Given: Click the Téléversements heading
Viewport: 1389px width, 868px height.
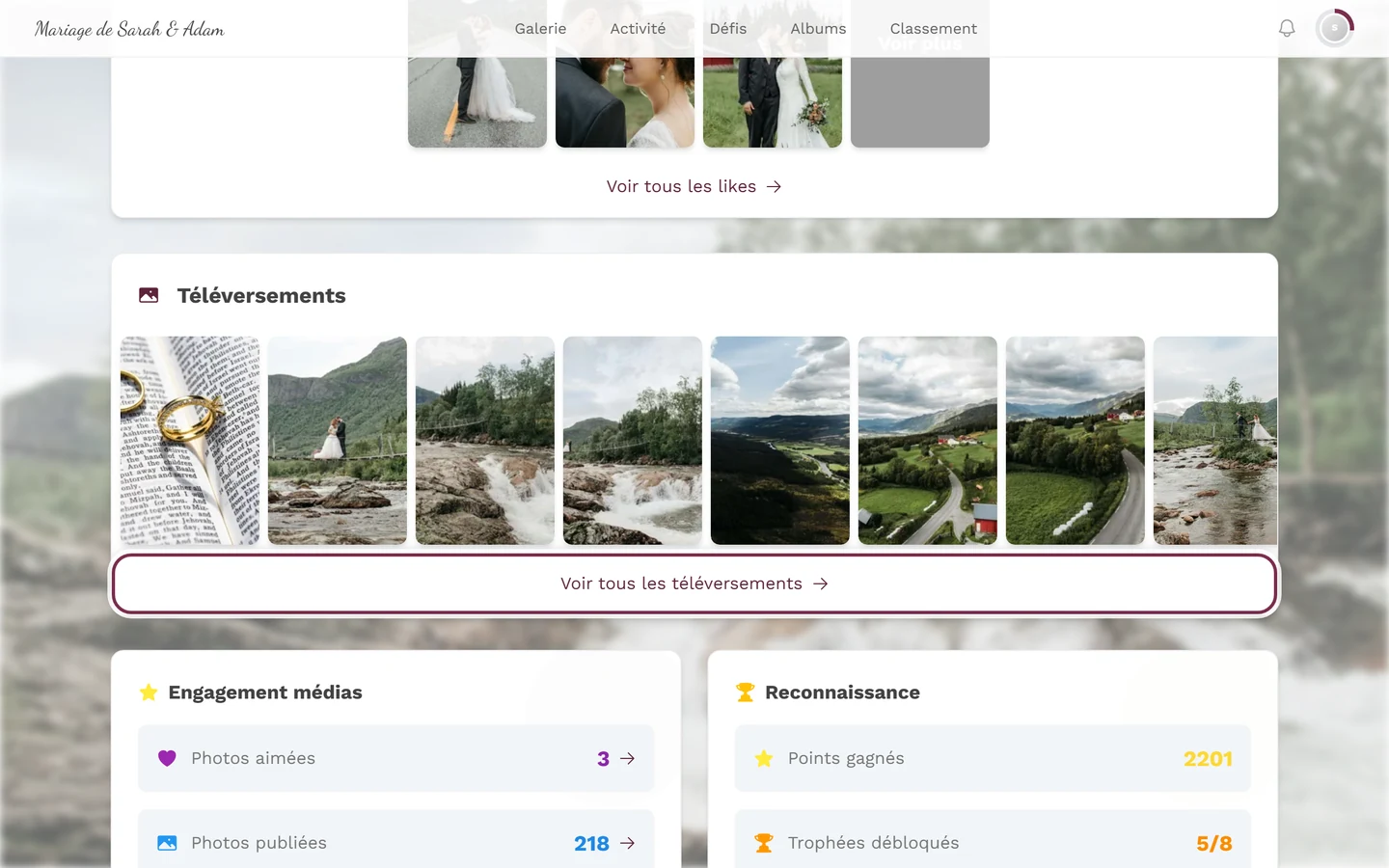Looking at the screenshot, I should click(x=261, y=296).
